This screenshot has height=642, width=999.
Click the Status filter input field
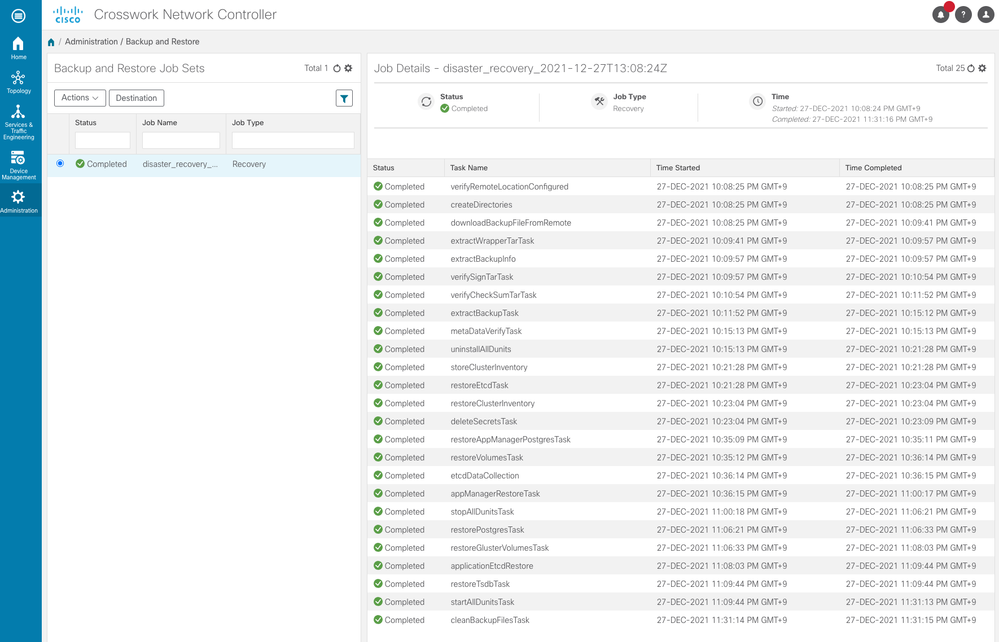103,140
